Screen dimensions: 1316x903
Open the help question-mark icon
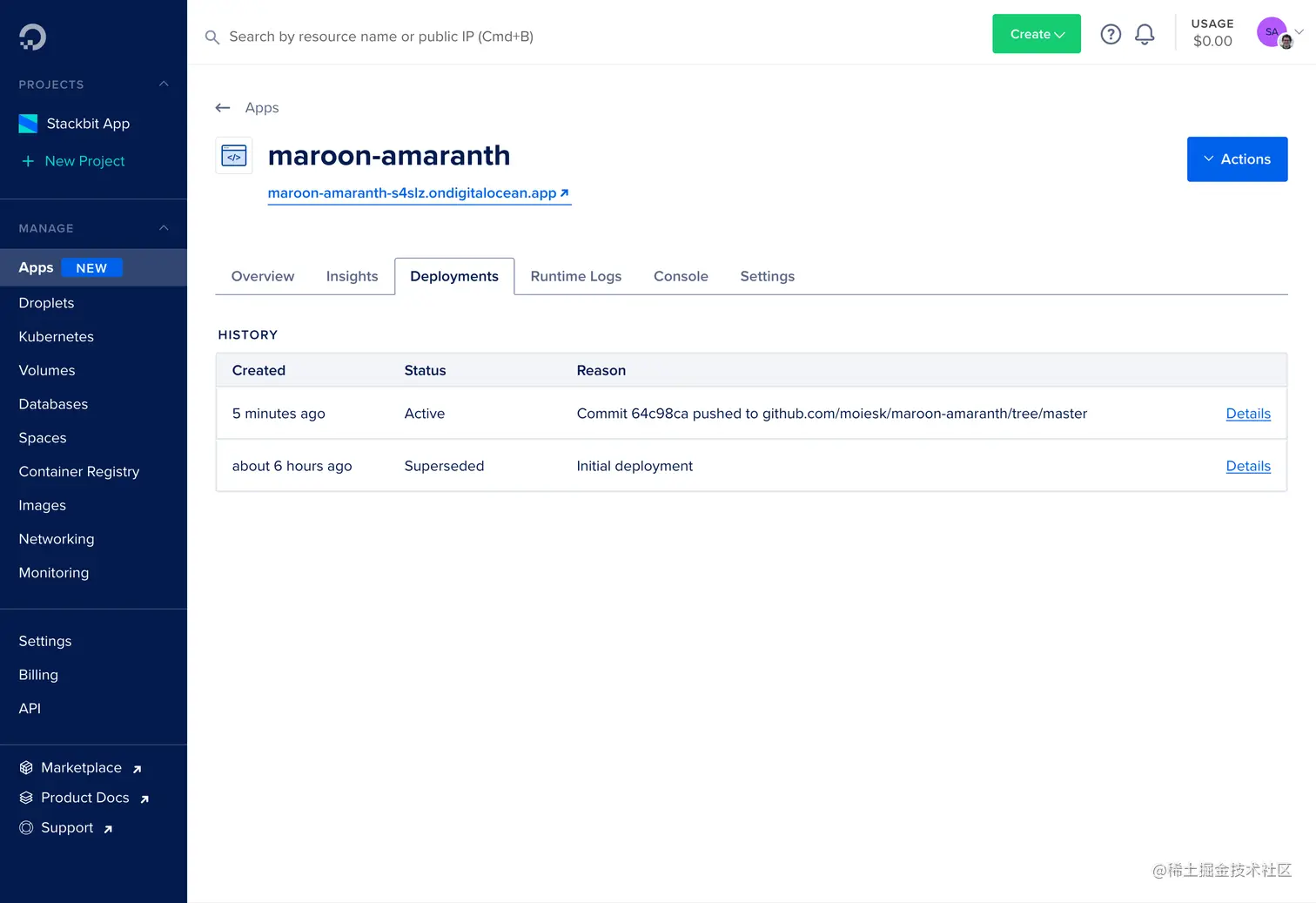coord(1111,33)
